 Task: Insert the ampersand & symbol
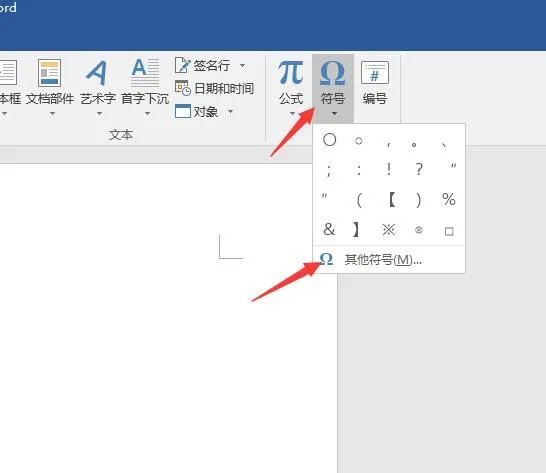[329, 229]
